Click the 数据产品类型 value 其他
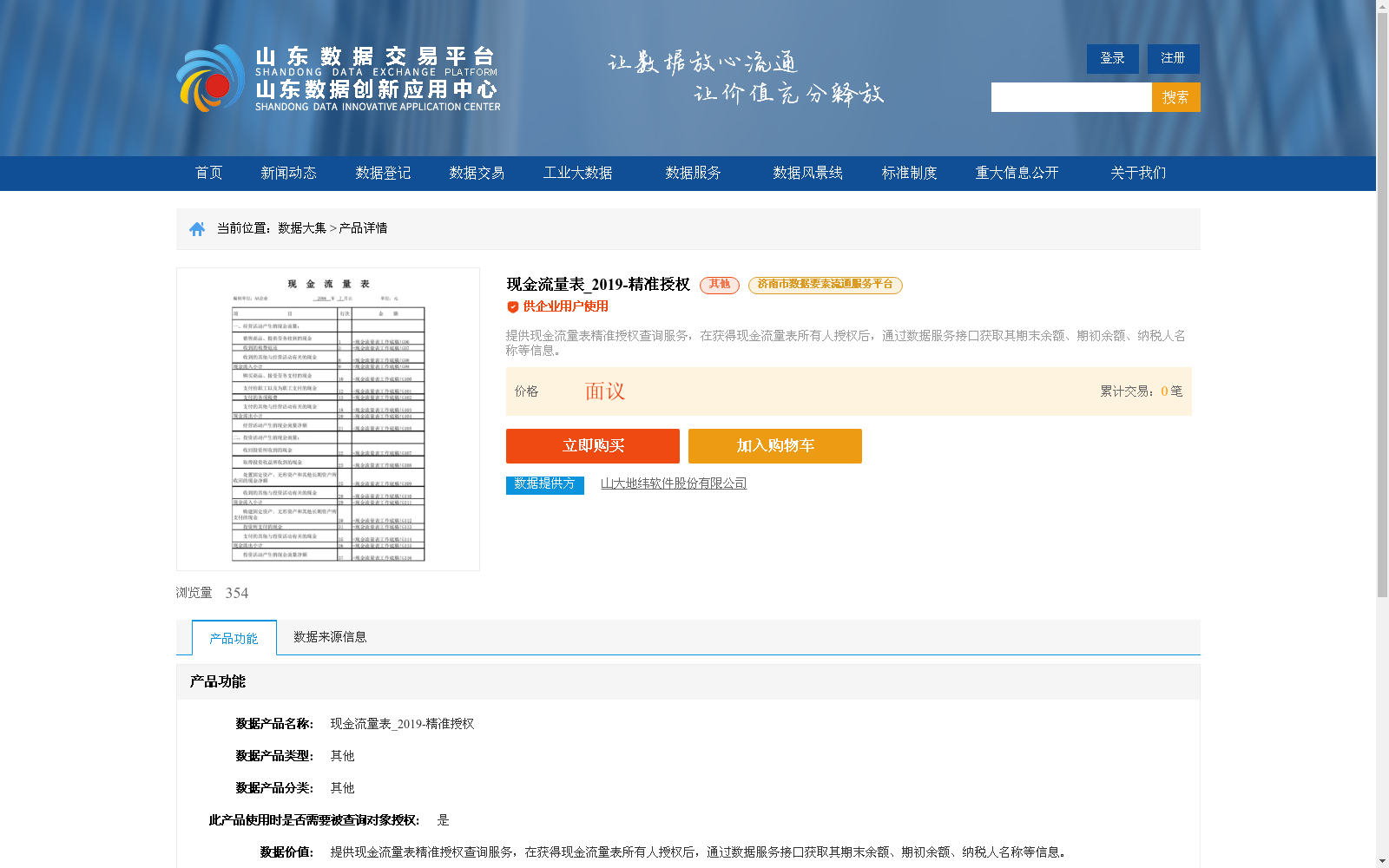Screen dimensions: 1389x868 (x=343, y=756)
